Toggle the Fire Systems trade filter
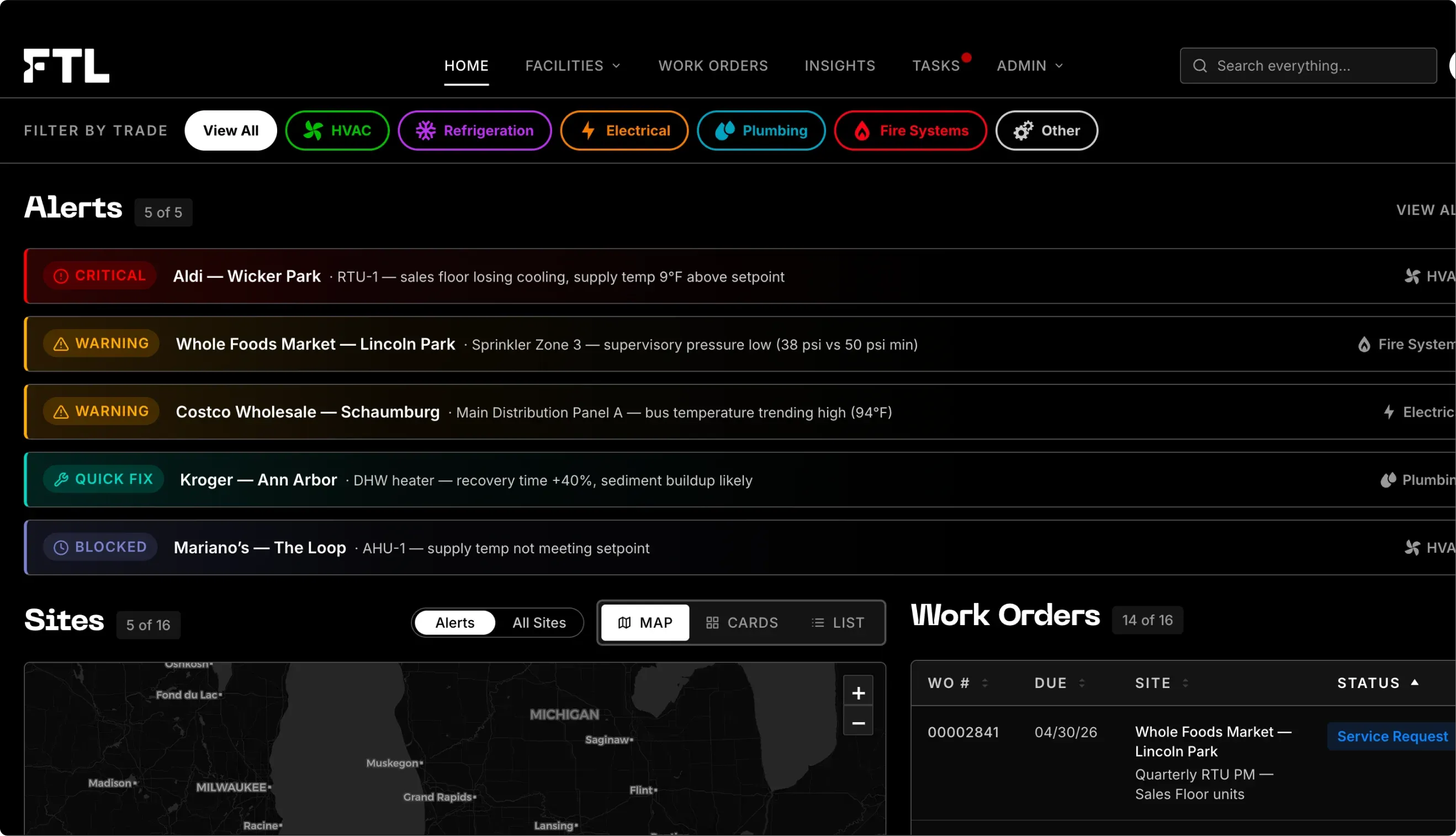 910,130
